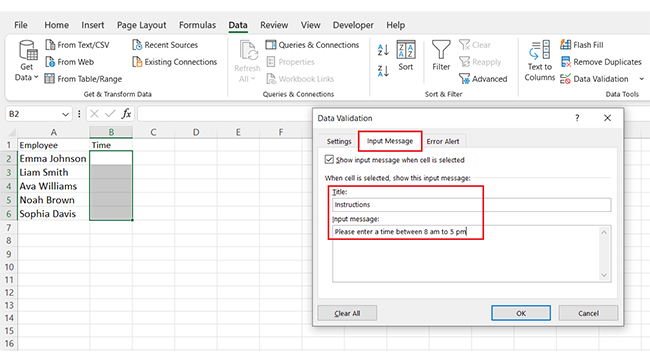The image size is (650, 362).
Task: Select the Time header cell
Action: (x=111, y=145)
